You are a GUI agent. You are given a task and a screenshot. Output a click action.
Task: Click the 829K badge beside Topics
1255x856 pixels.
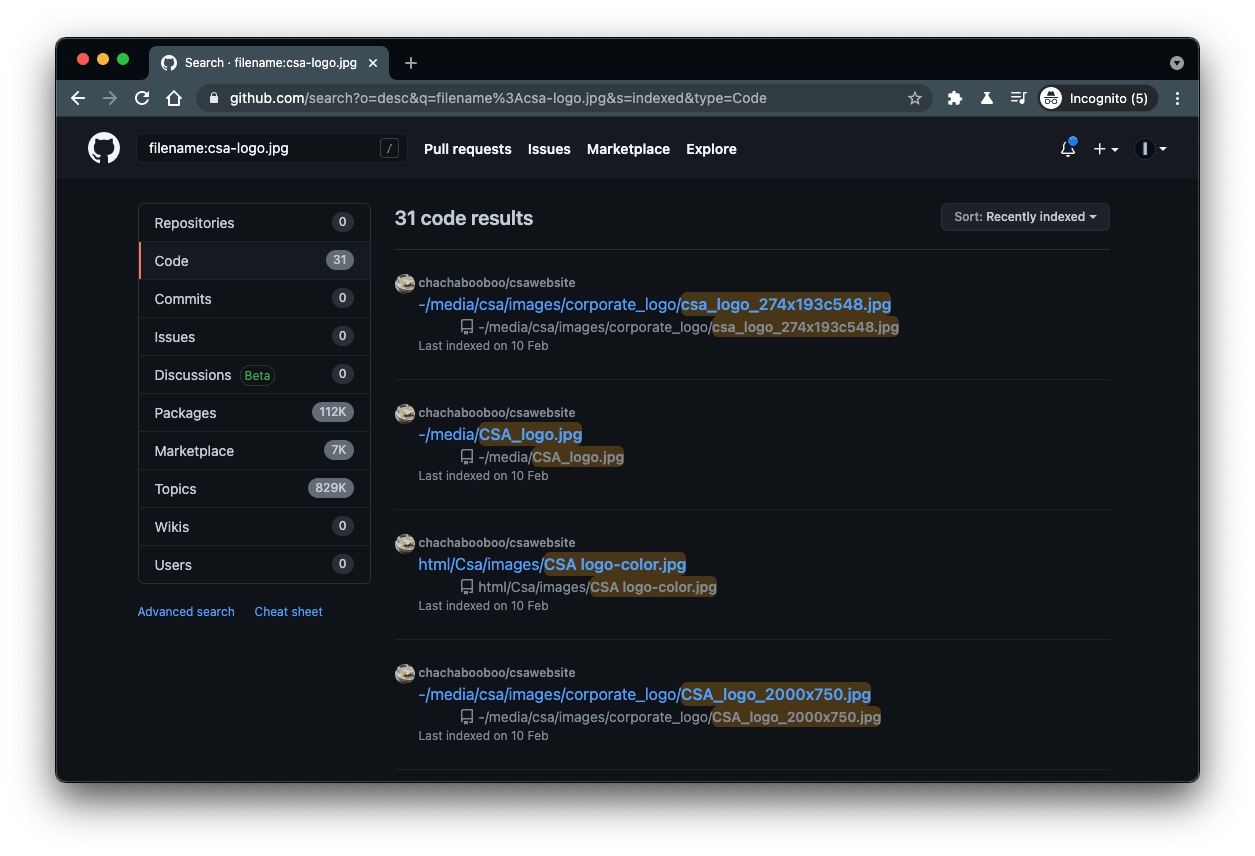point(331,488)
